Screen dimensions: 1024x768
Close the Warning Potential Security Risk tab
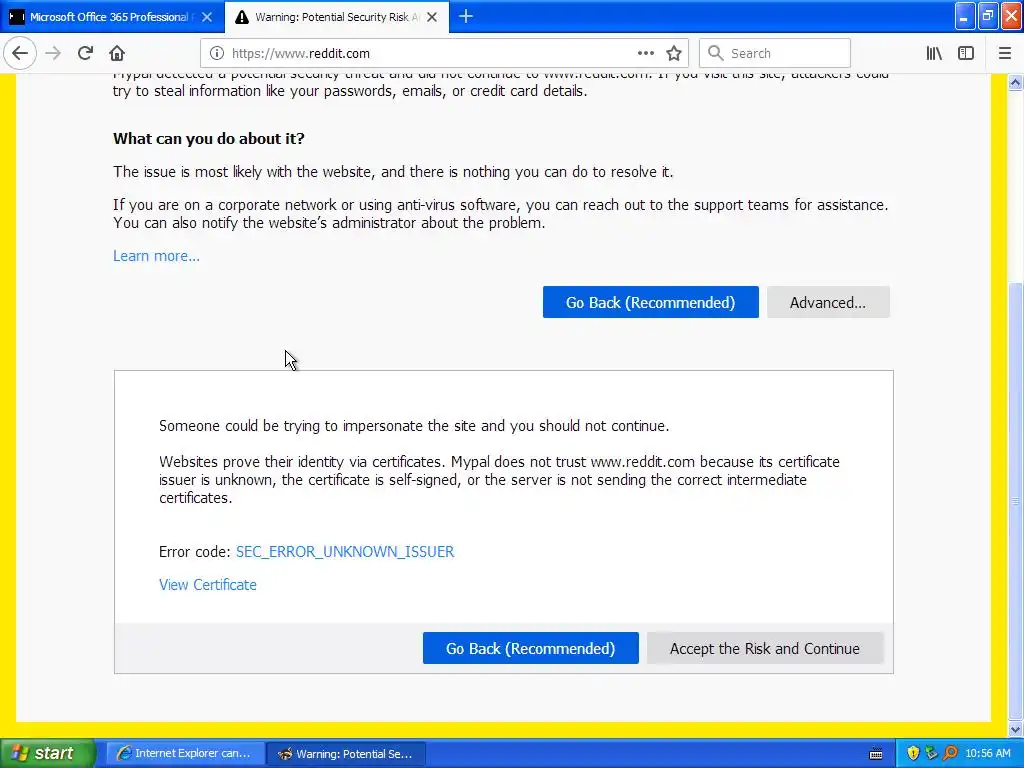coord(432,17)
